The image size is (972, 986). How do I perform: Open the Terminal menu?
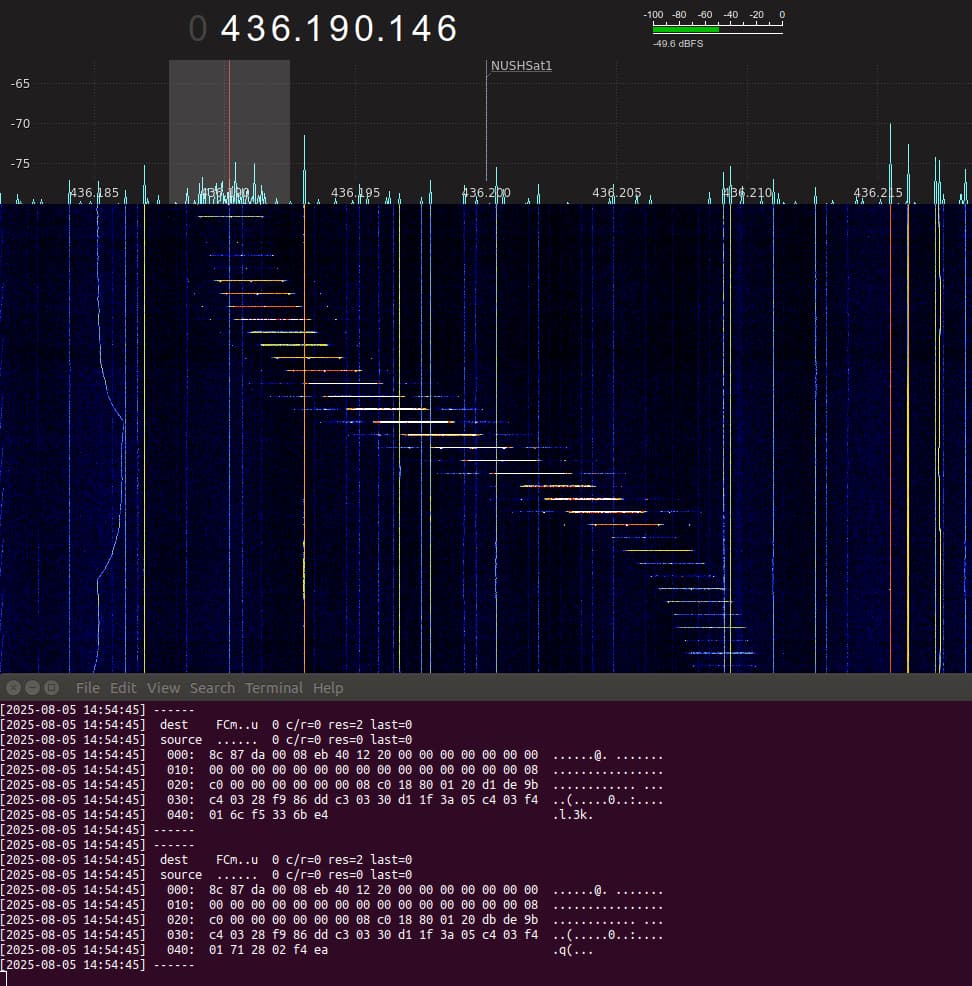[x=273, y=688]
